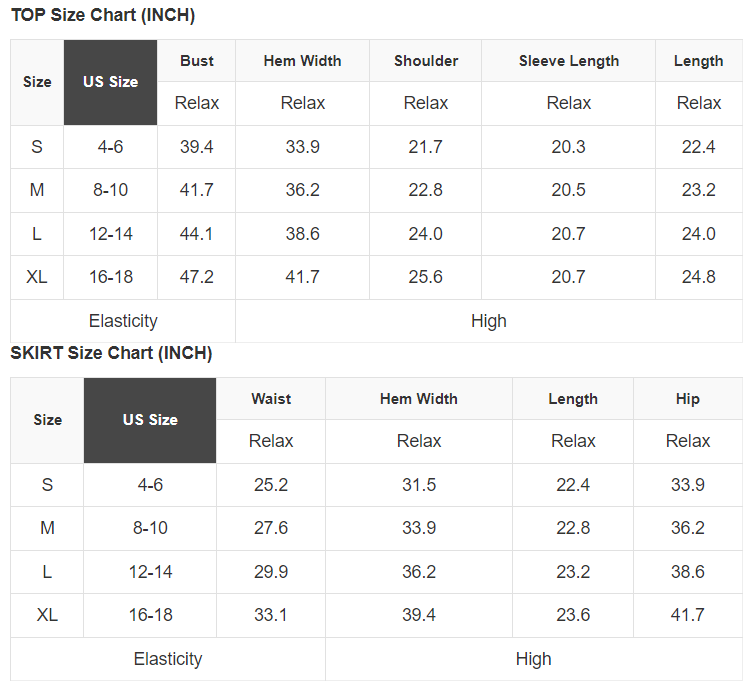The image size is (751, 693).
Task: Click the dark US Size header in TOP chart
Action: 110,82
